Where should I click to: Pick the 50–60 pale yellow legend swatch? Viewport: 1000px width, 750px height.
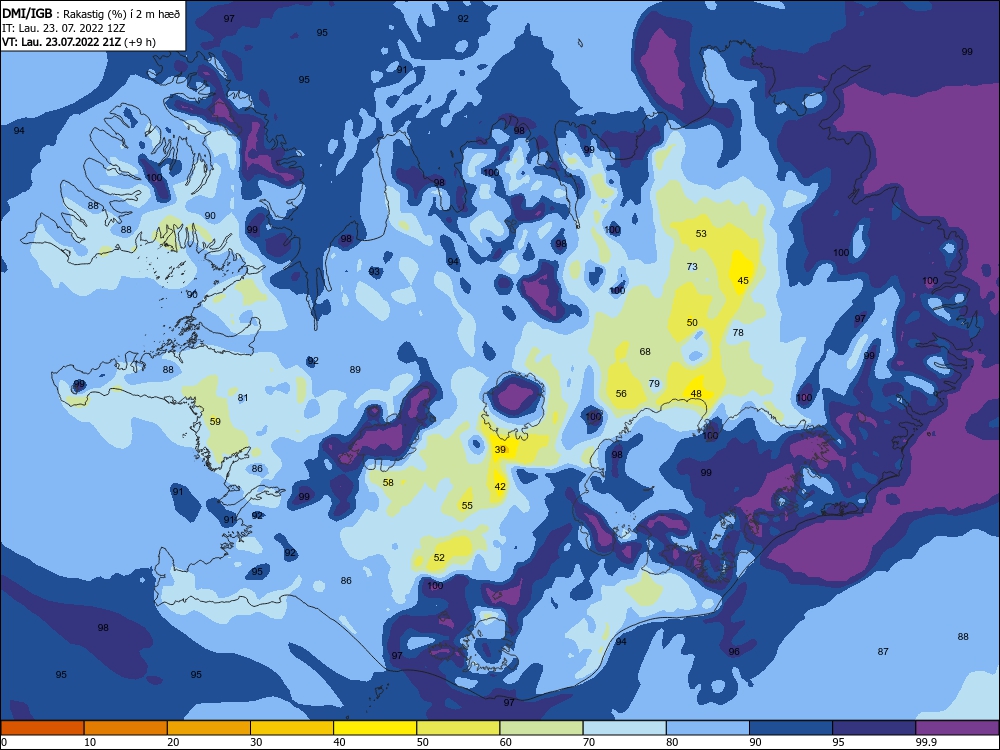point(459,728)
